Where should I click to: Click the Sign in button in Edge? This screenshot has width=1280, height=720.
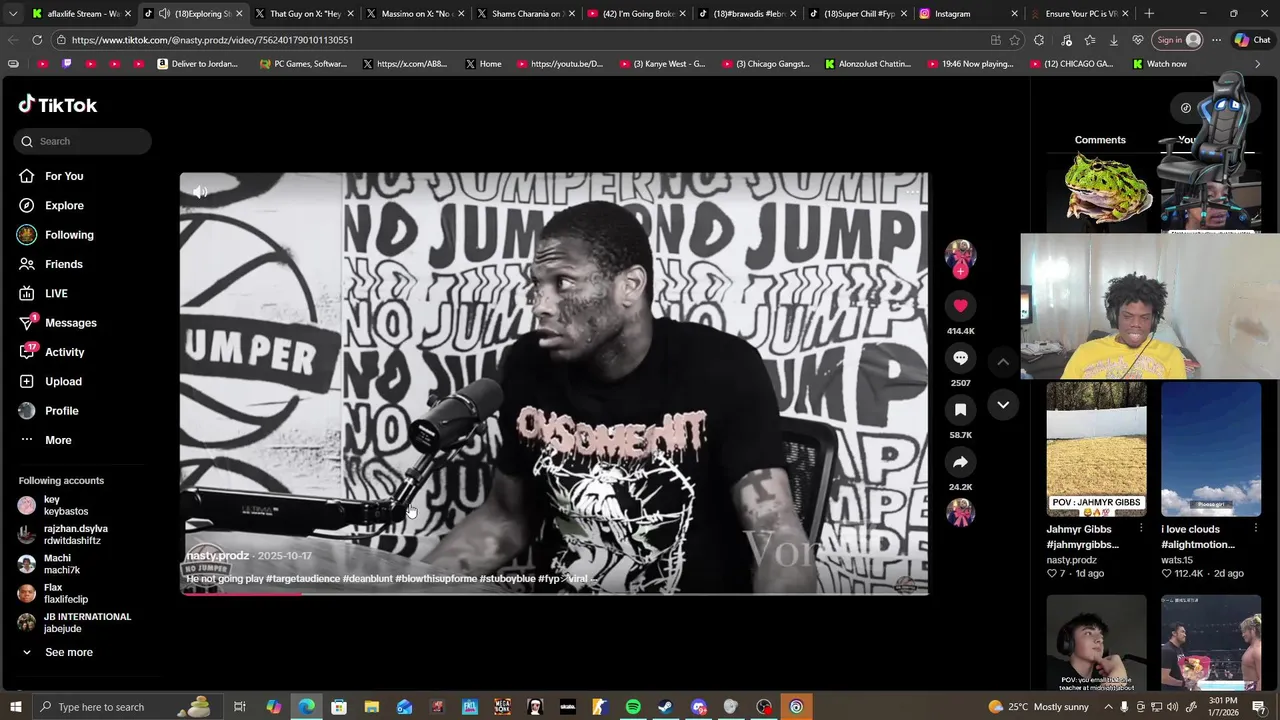tap(1177, 40)
